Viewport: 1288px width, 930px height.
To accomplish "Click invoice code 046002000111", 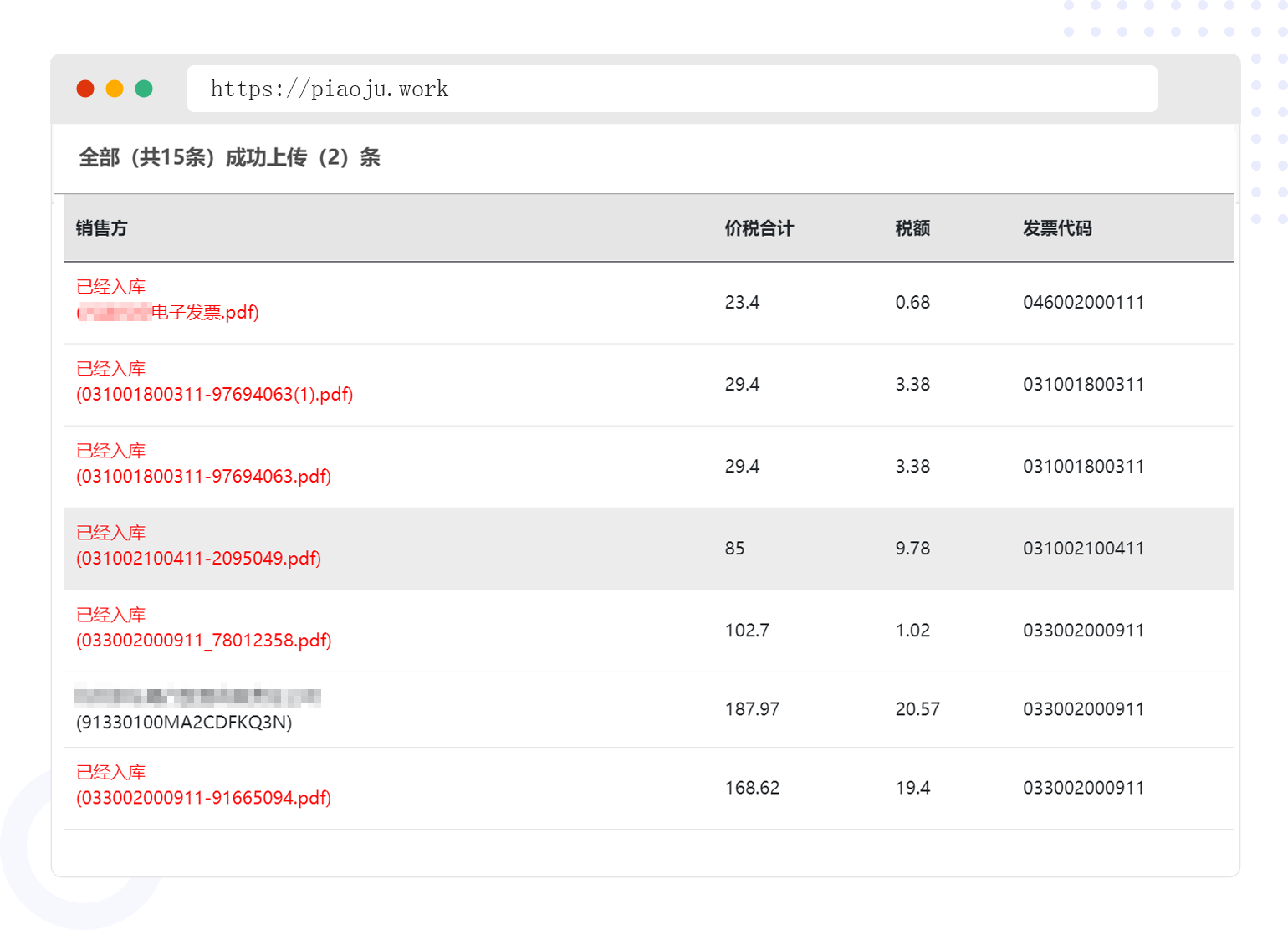I will [1083, 303].
